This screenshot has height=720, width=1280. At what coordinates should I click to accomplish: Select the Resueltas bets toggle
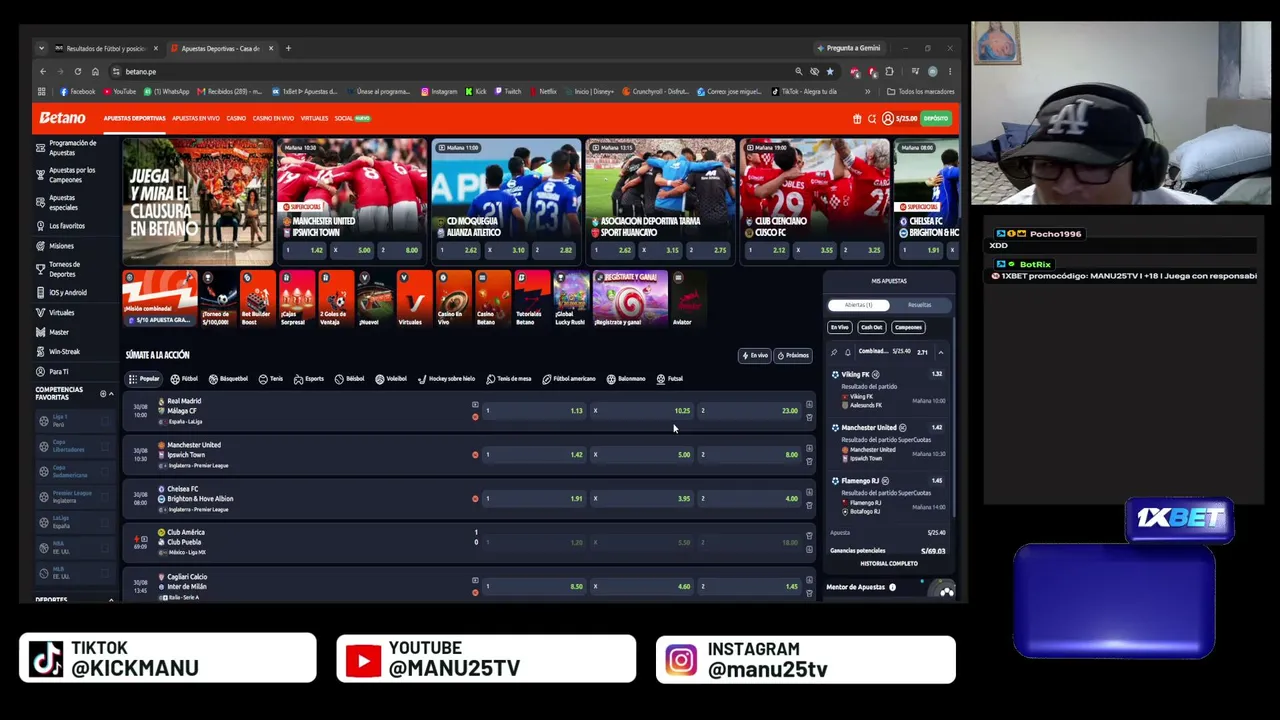click(919, 305)
